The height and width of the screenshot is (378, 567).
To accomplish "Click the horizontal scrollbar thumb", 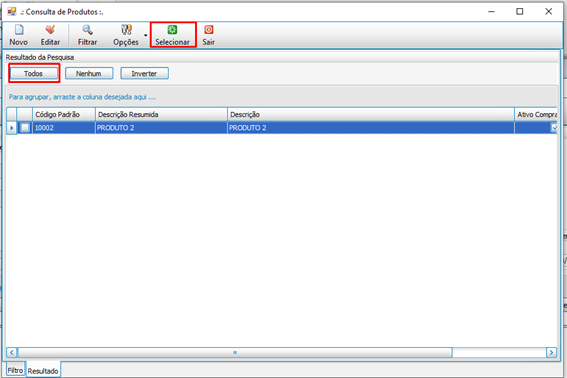I will point(235,352).
